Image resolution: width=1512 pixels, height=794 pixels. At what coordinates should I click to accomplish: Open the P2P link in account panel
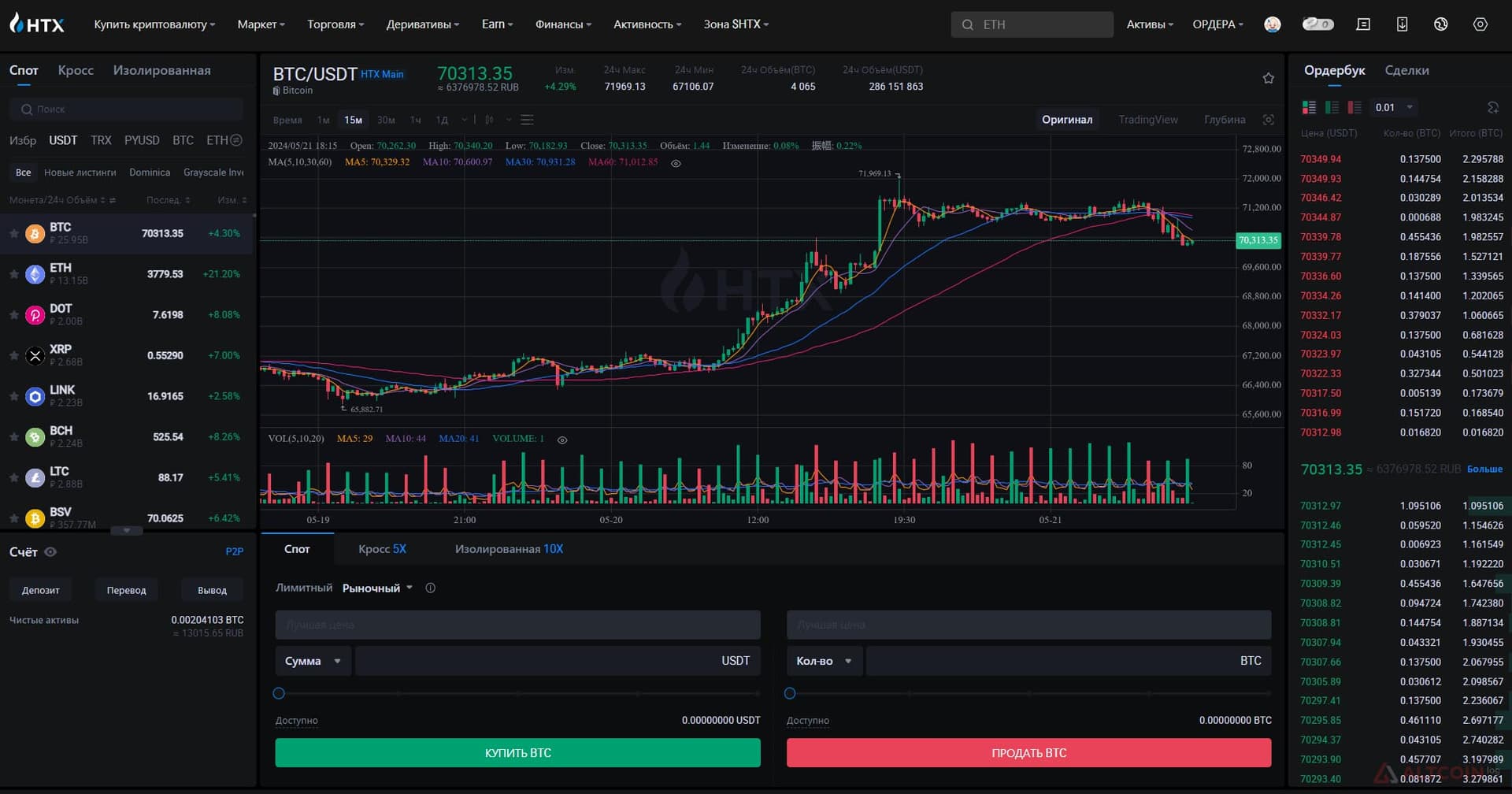point(234,551)
